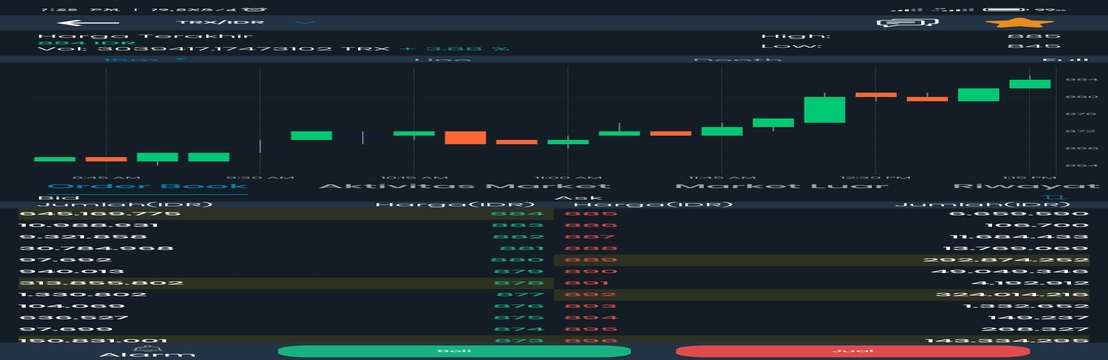Click the TRX/IDR pair title
Viewport: 1108px width, 360px height.
click(x=220, y=23)
